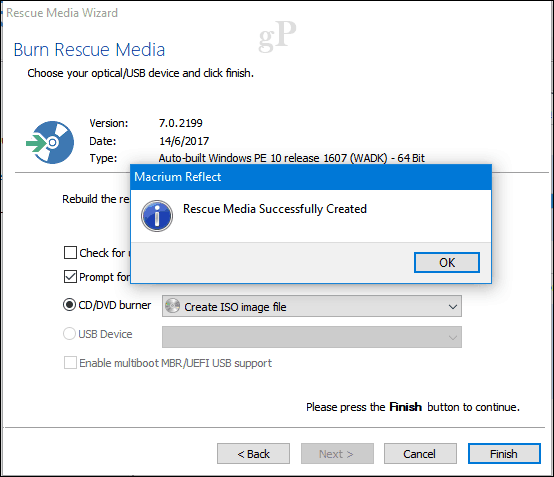
Task: Select the USB Device radio button
Action: tap(69, 334)
